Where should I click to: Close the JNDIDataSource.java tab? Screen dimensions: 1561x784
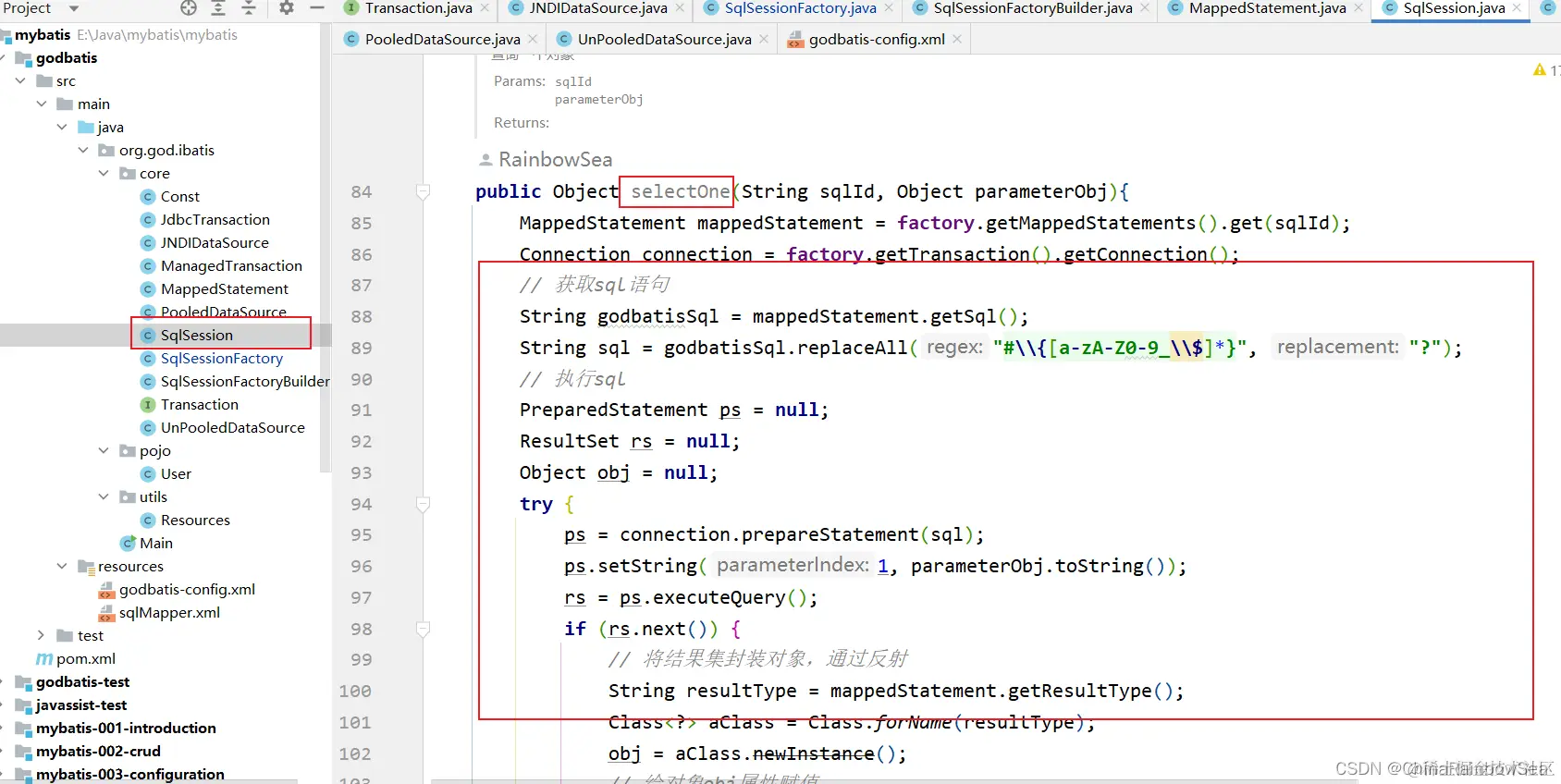pyautogui.click(x=681, y=8)
